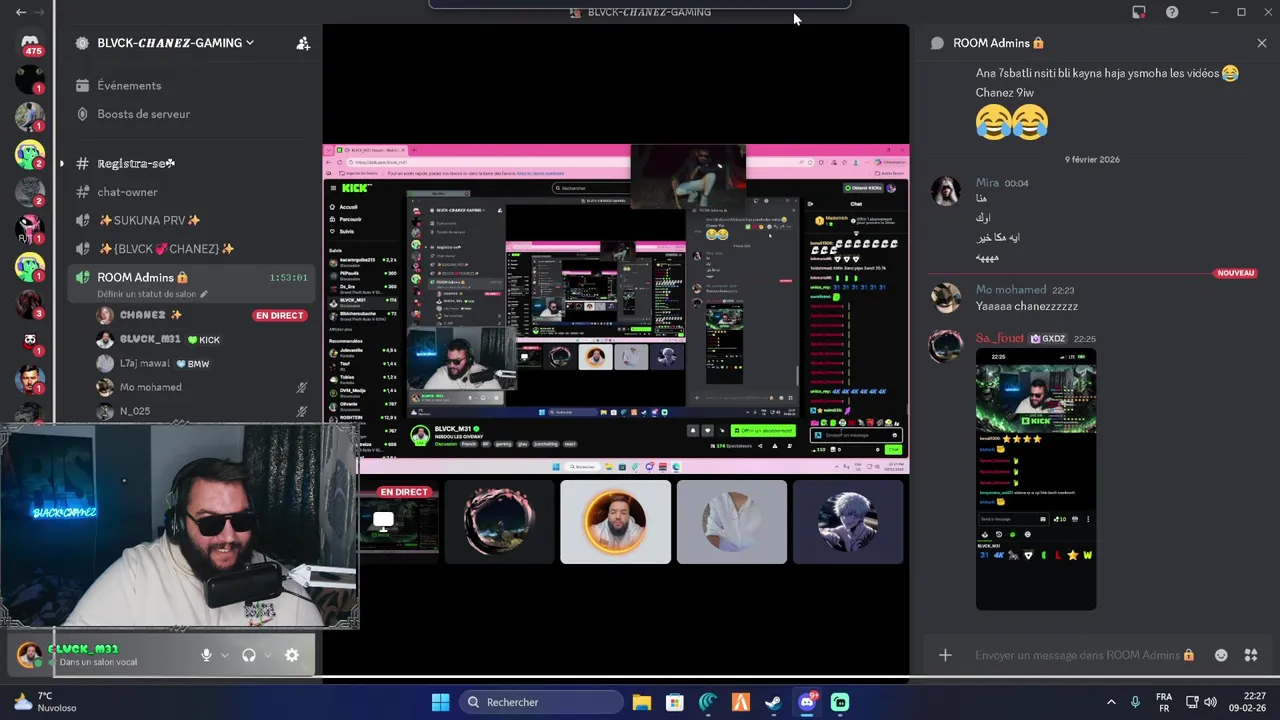The height and width of the screenshot is (720, 1280).
Task: Close the ROOM Admins chat panel
Action: point(1261,43)
